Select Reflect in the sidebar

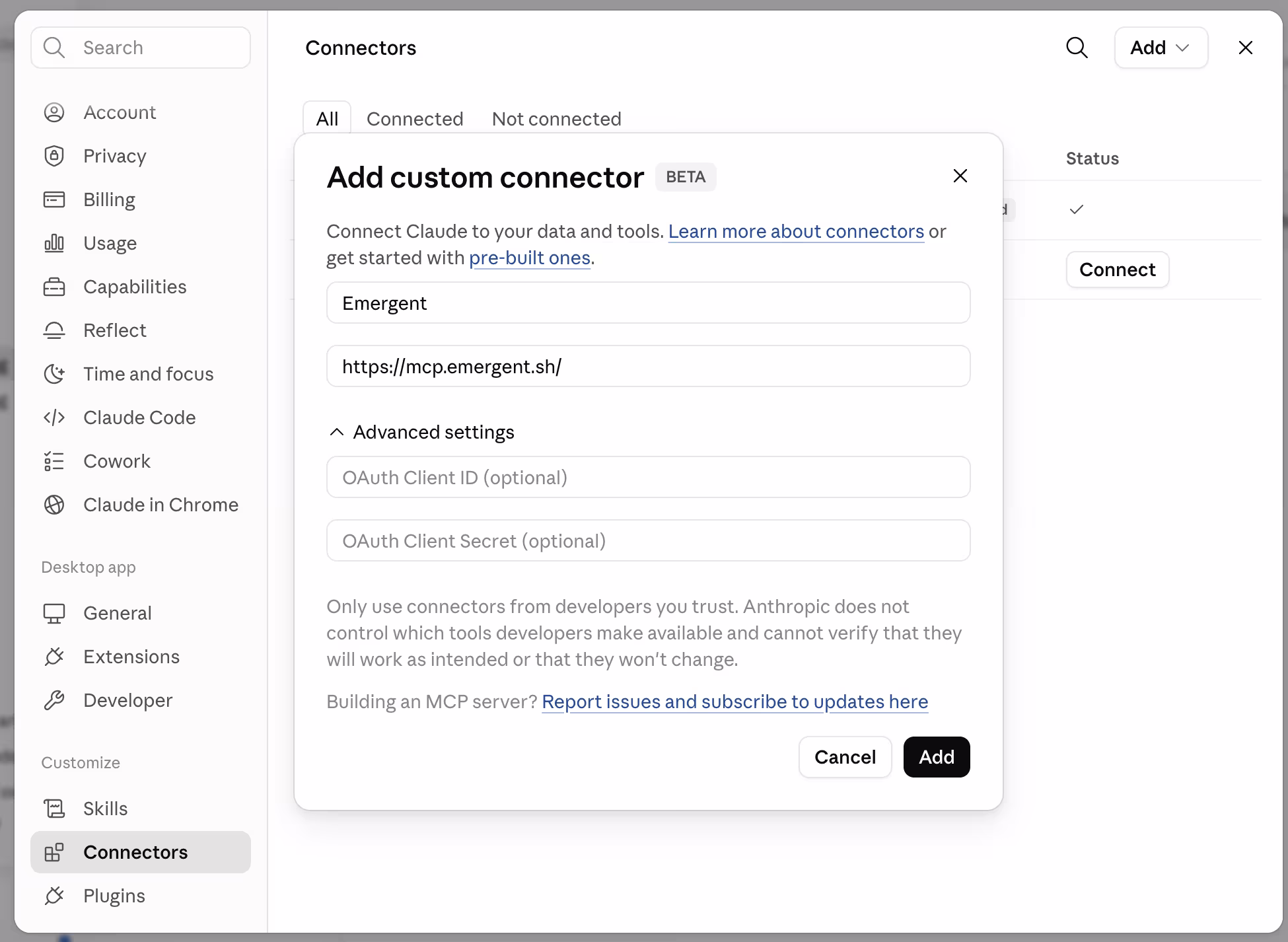141,330
